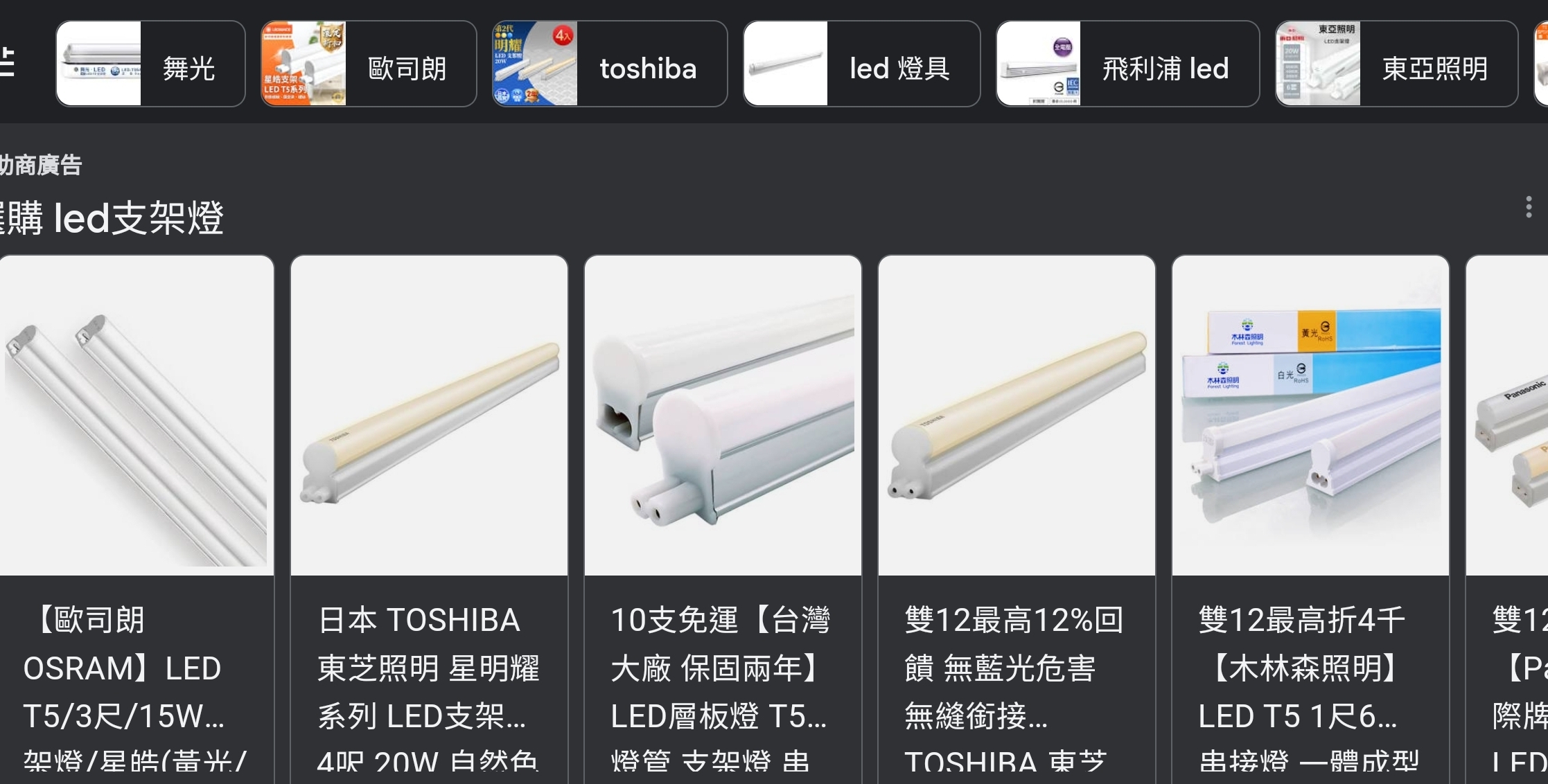Open the first TOSHIBA yellow tube image

(429, 416)
